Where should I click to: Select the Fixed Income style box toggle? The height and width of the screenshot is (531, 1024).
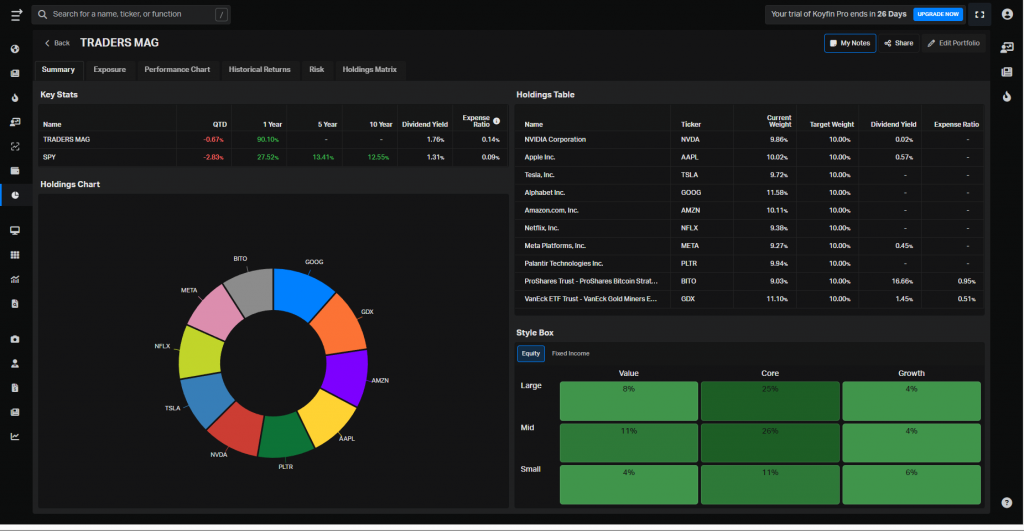pos(570,353)
